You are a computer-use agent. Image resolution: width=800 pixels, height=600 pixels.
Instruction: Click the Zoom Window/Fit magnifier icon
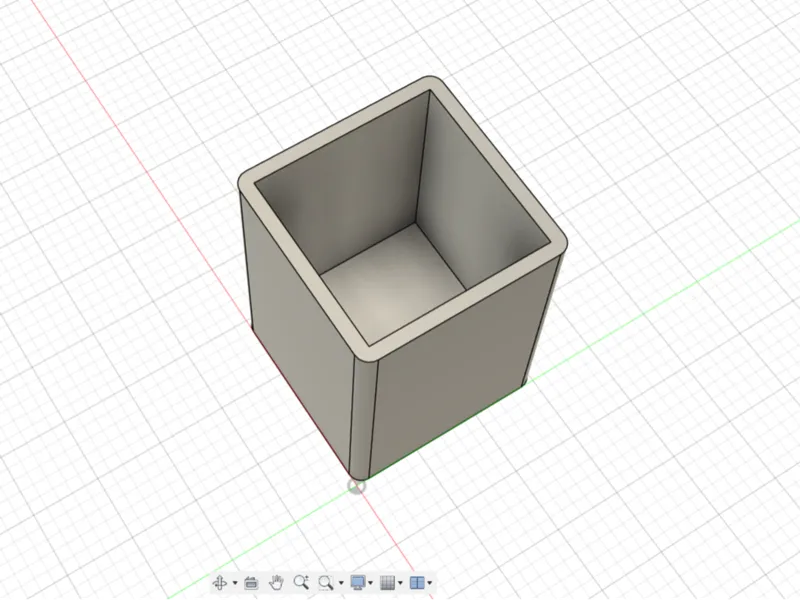click(x=326, y=583)
